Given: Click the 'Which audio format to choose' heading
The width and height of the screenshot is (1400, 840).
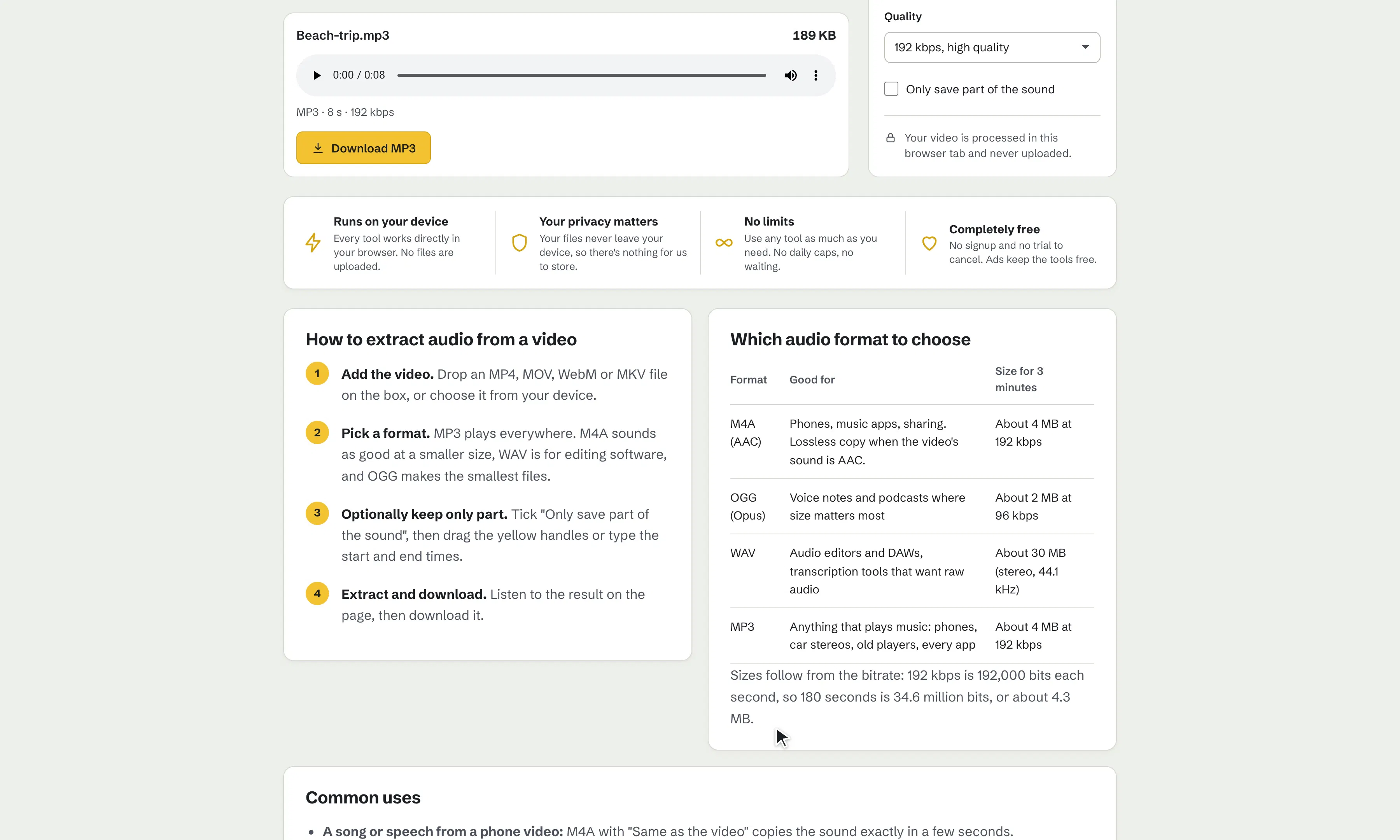Looking at the screenshot, I should pos(850,339).
